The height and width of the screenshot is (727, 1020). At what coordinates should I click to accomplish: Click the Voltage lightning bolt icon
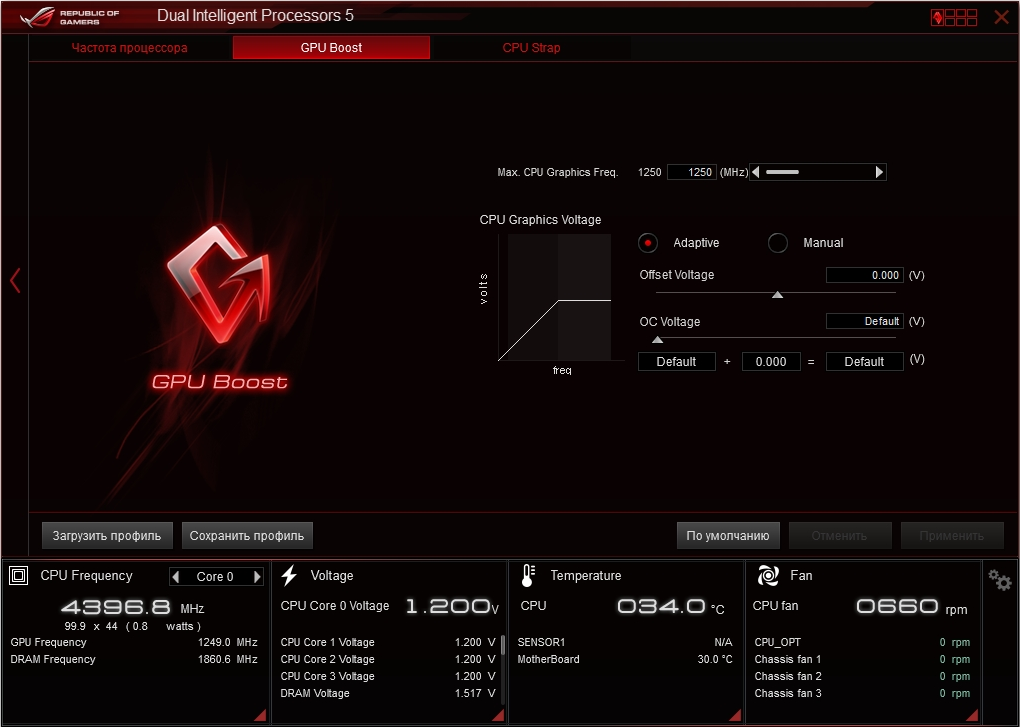[289, 575]
